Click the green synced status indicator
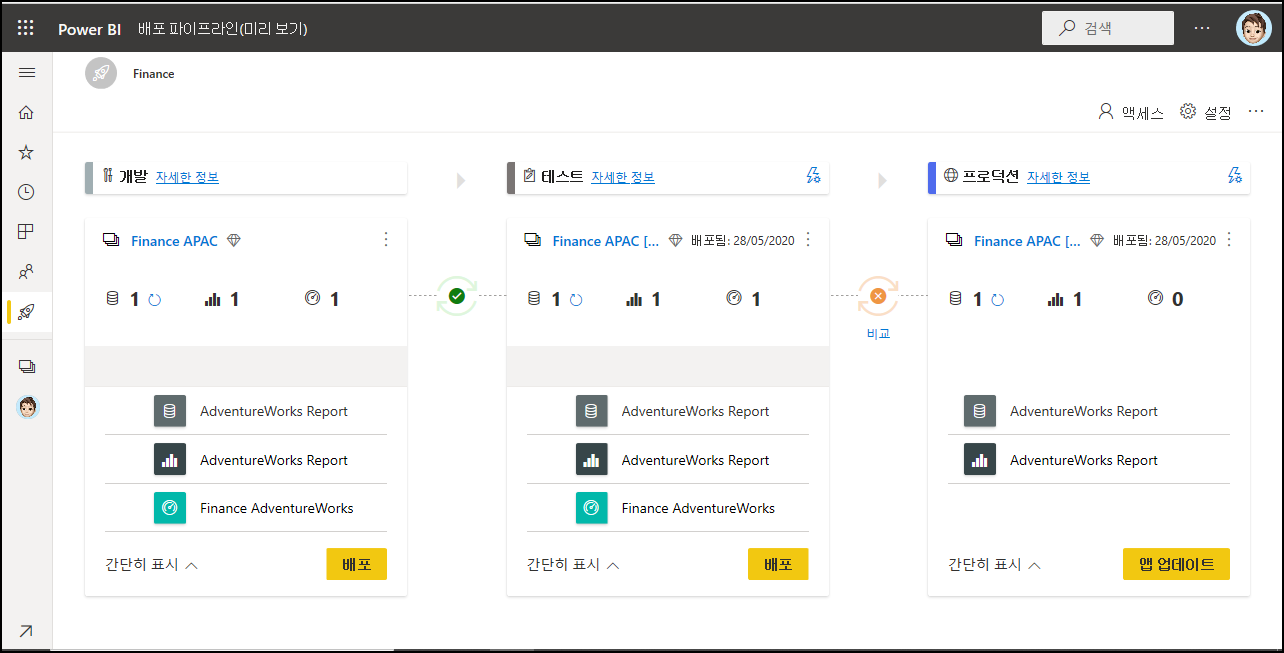 (457, 296)
